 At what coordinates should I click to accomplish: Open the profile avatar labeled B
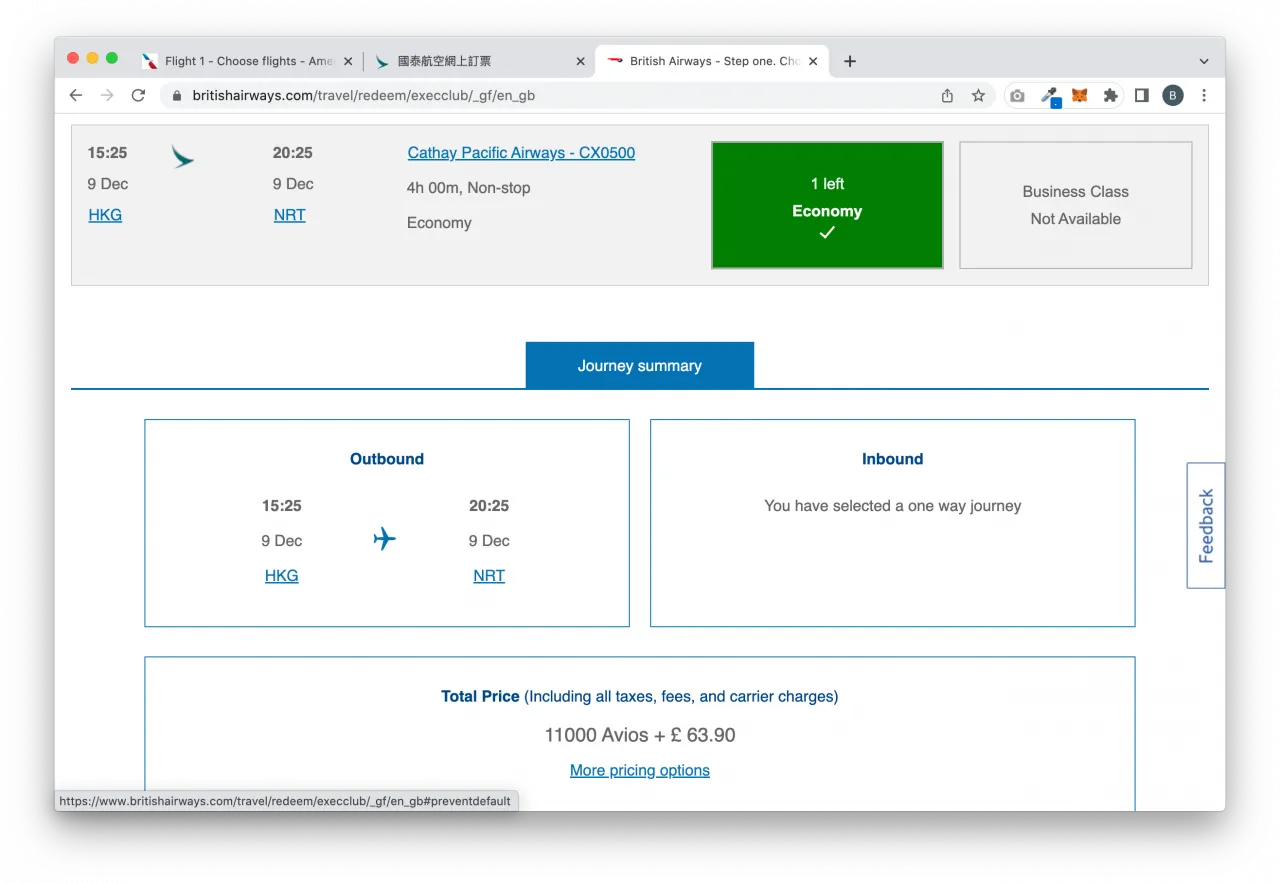pos(1173,96)
